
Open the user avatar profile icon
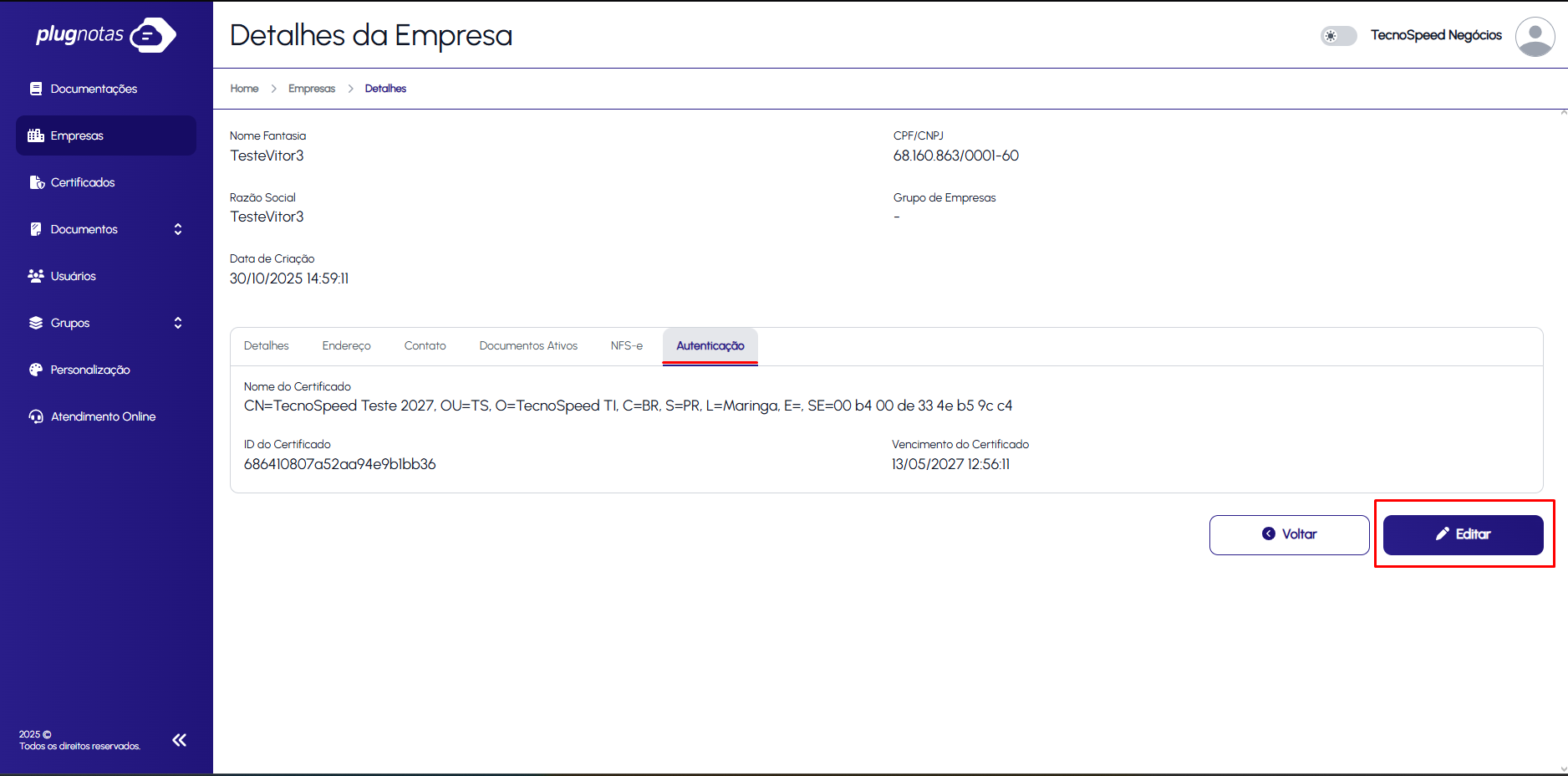[1535, 37]
